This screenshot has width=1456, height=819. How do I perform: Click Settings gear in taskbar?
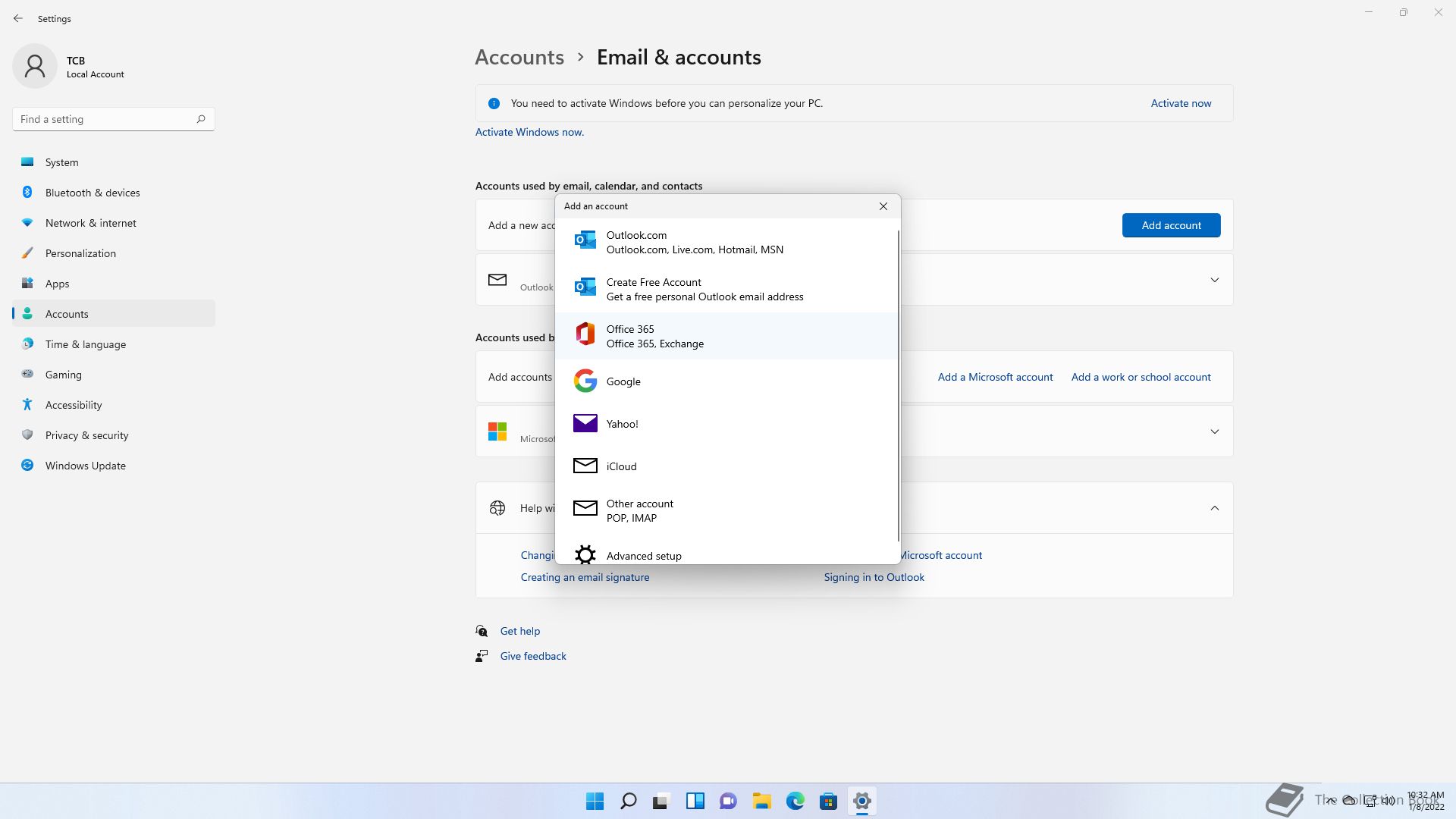pyautogui.click(x=862, y=801)
